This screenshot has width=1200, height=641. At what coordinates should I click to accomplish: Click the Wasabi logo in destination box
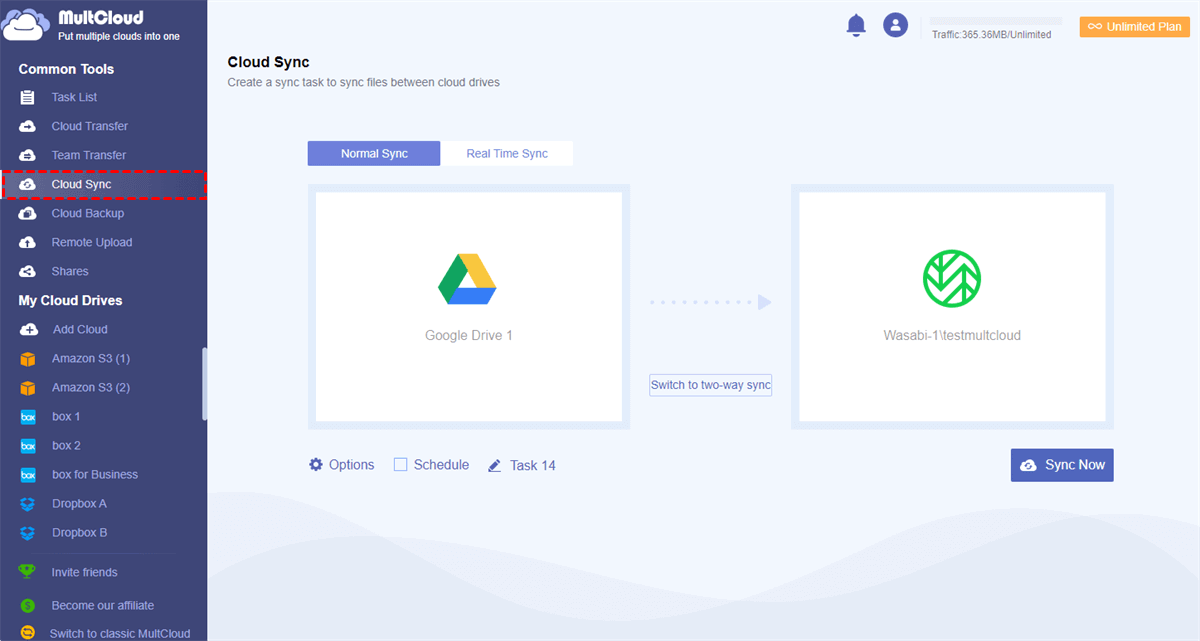952,278
